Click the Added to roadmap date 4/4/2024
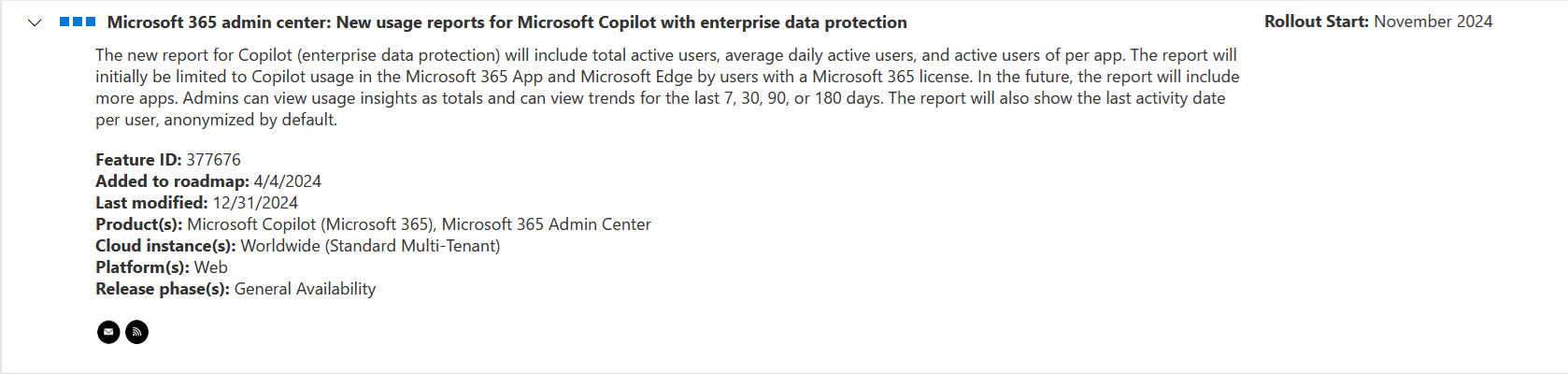Image resolution: width=1568 pixels, height=374 pixels. [287, 181]
